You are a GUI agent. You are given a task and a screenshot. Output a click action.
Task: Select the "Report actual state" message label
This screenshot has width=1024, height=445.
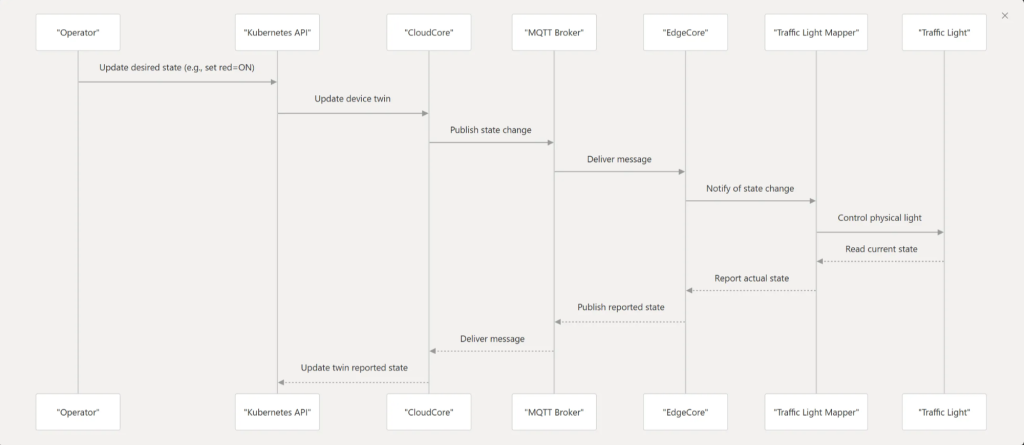click(x=751, y=278)
